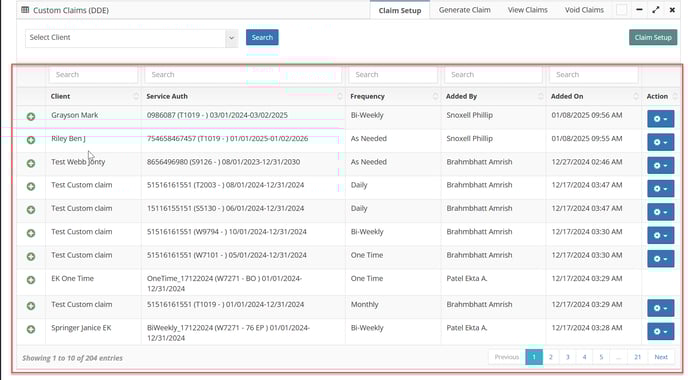Sort by Service Auth column
Screen dimensions: 688x380
[244, 96]
